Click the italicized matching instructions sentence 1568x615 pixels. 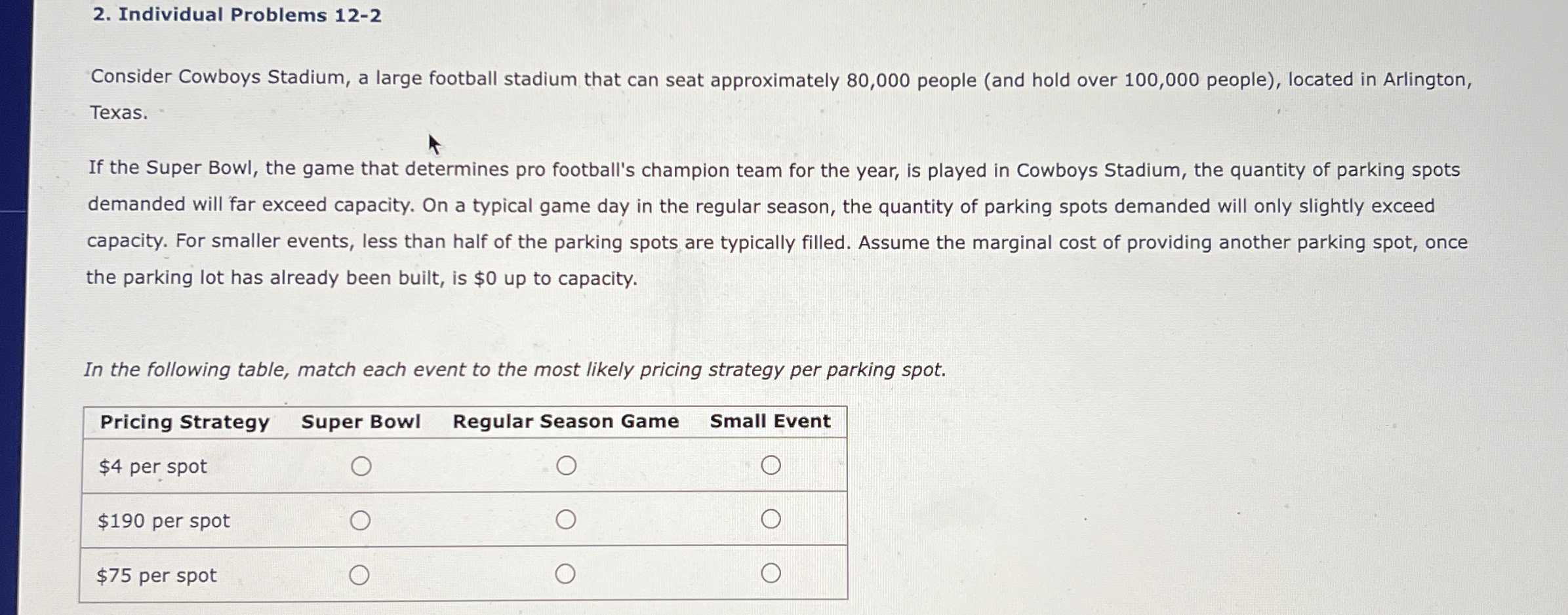click(515, 370)
